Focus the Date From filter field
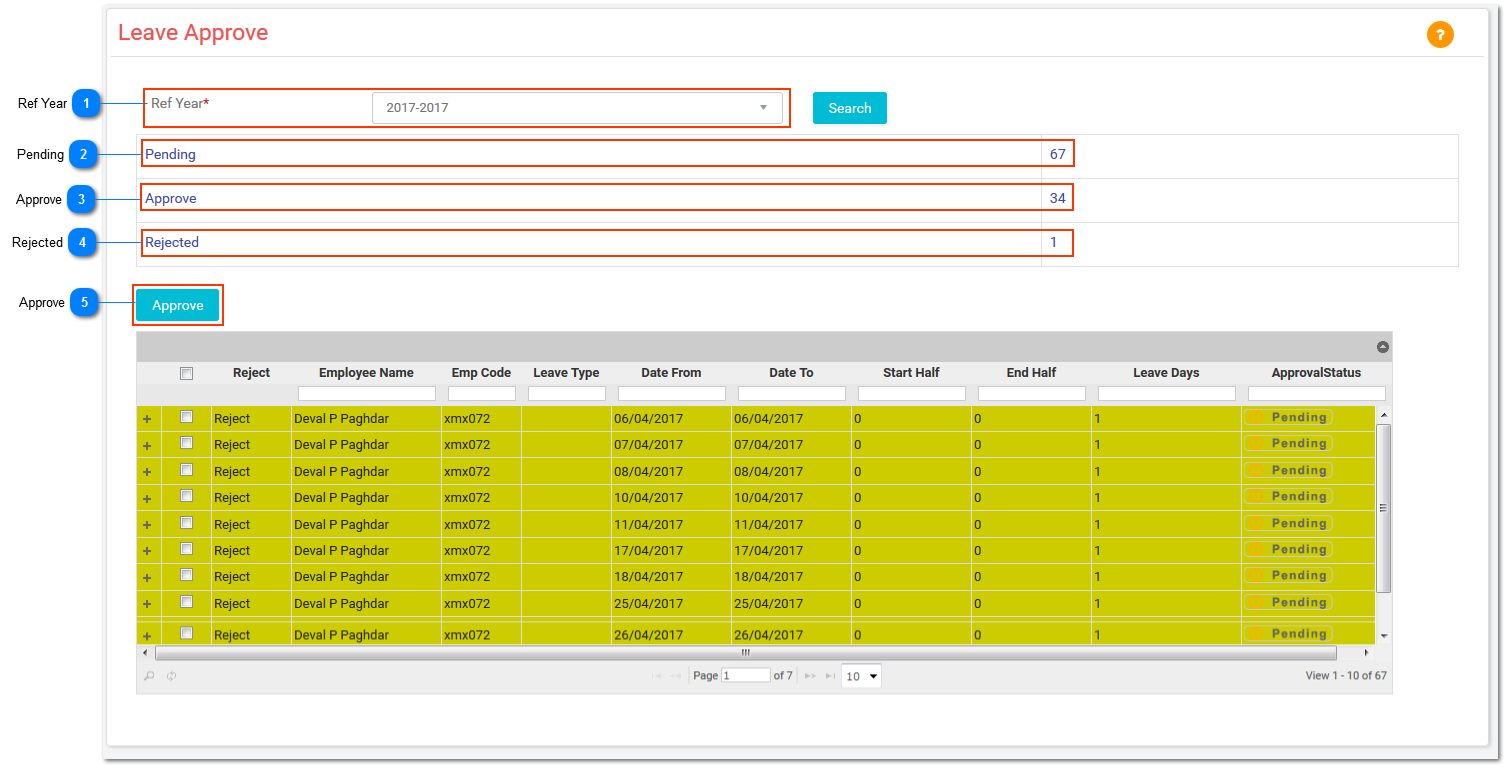The image size is (1507, 768). [672, 394]
